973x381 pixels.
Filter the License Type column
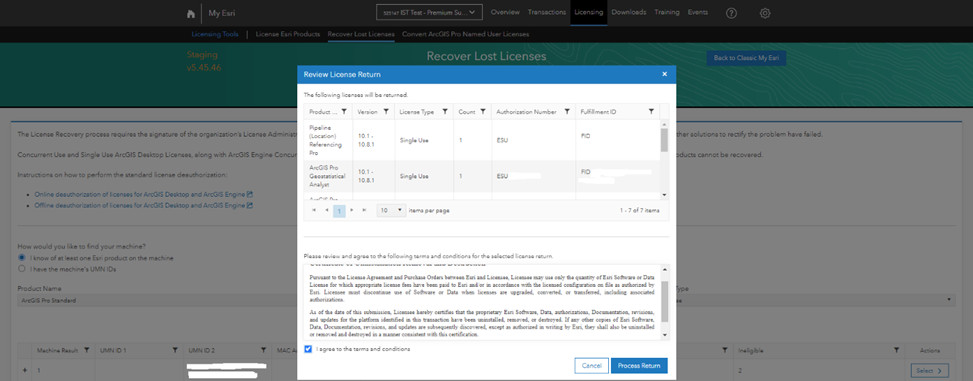pos(445,112)
